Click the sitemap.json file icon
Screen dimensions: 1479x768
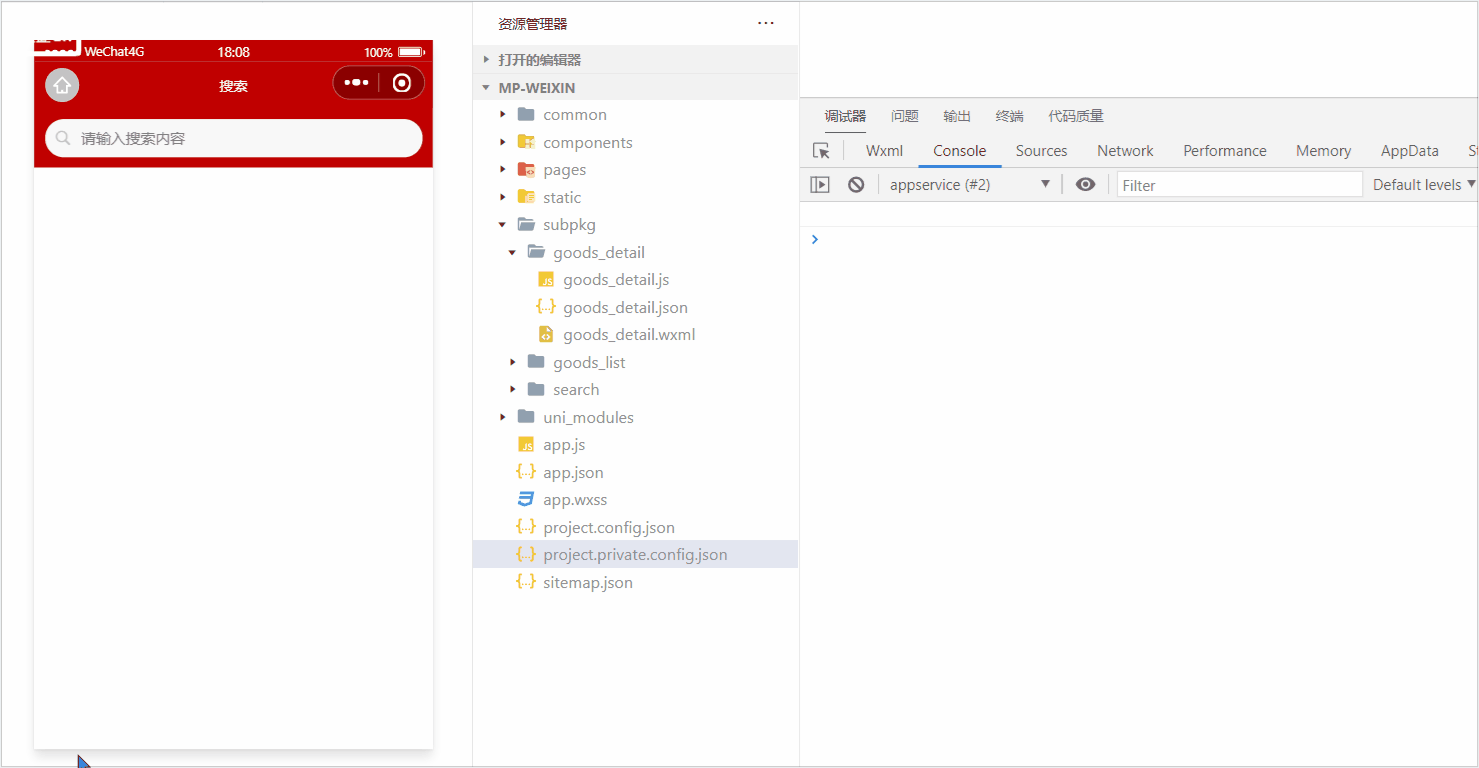click(526, 582)
